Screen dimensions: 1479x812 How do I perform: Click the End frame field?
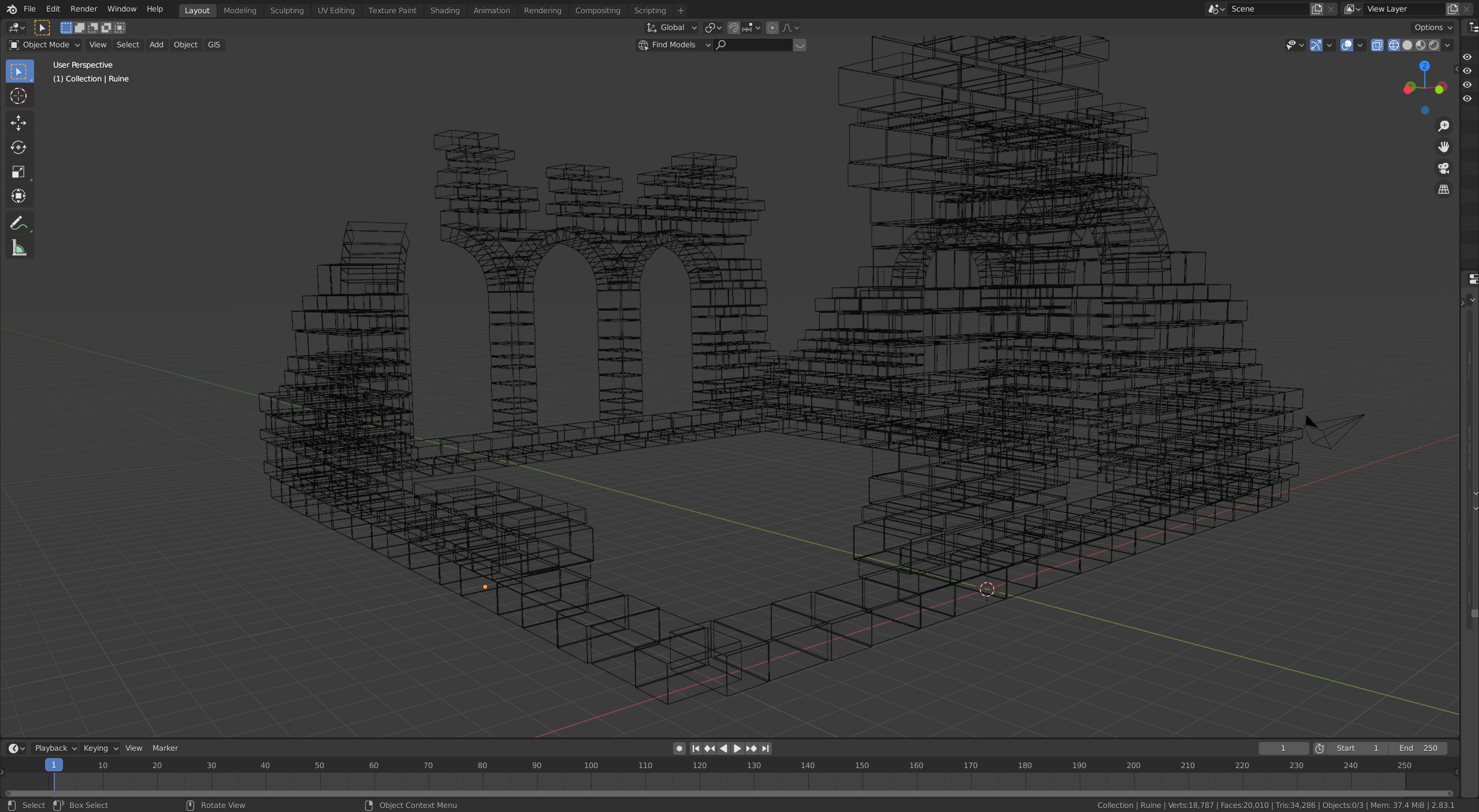[1418, 748]
